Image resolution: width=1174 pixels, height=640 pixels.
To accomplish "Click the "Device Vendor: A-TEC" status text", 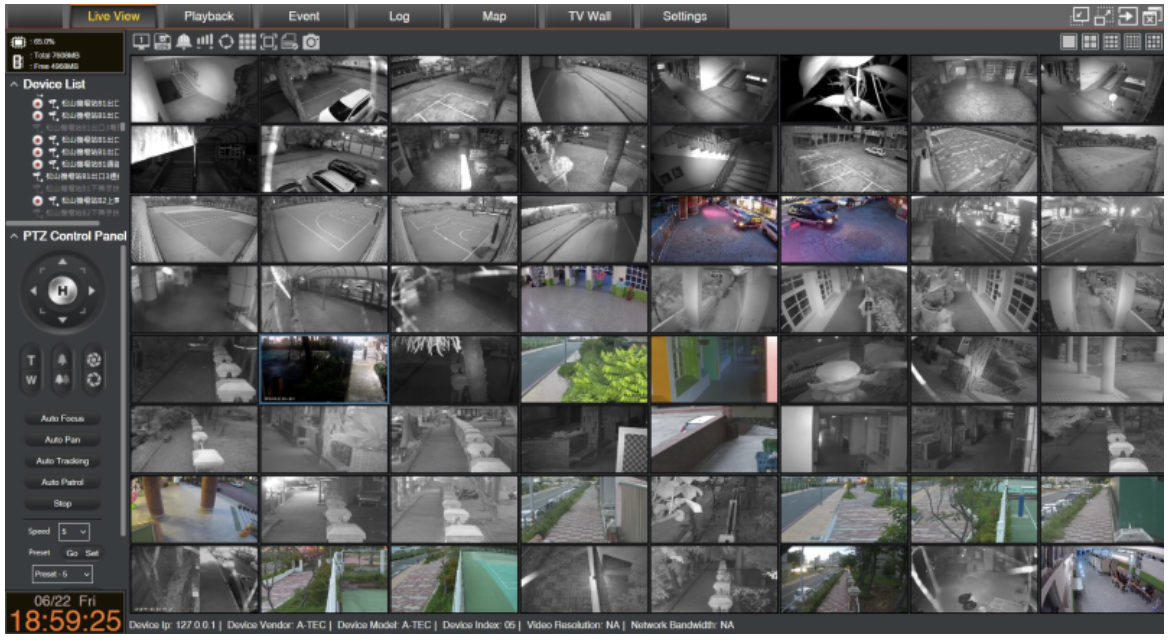I will 276,625.
